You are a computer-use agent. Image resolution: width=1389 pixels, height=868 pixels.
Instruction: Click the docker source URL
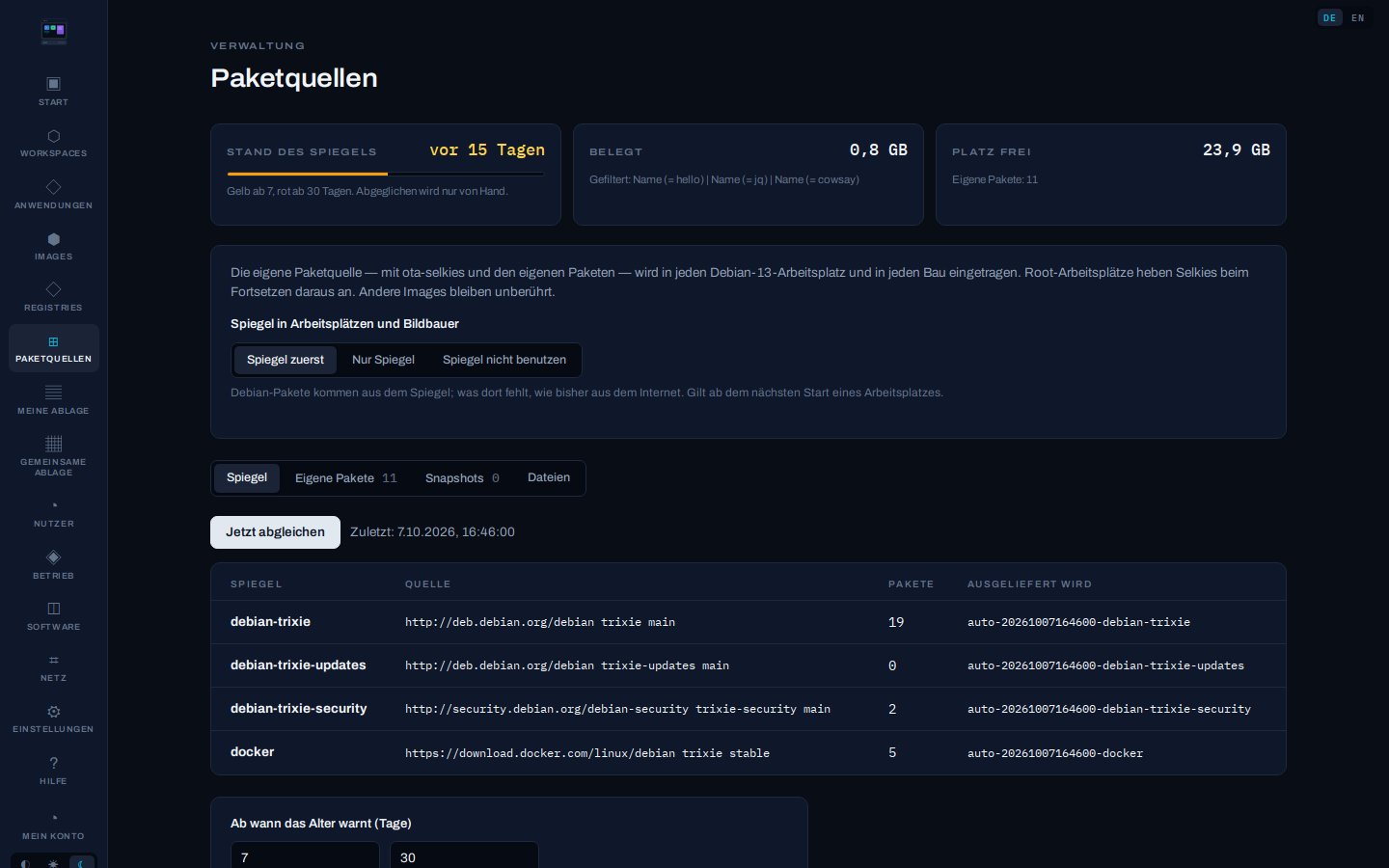coord(587,753)
